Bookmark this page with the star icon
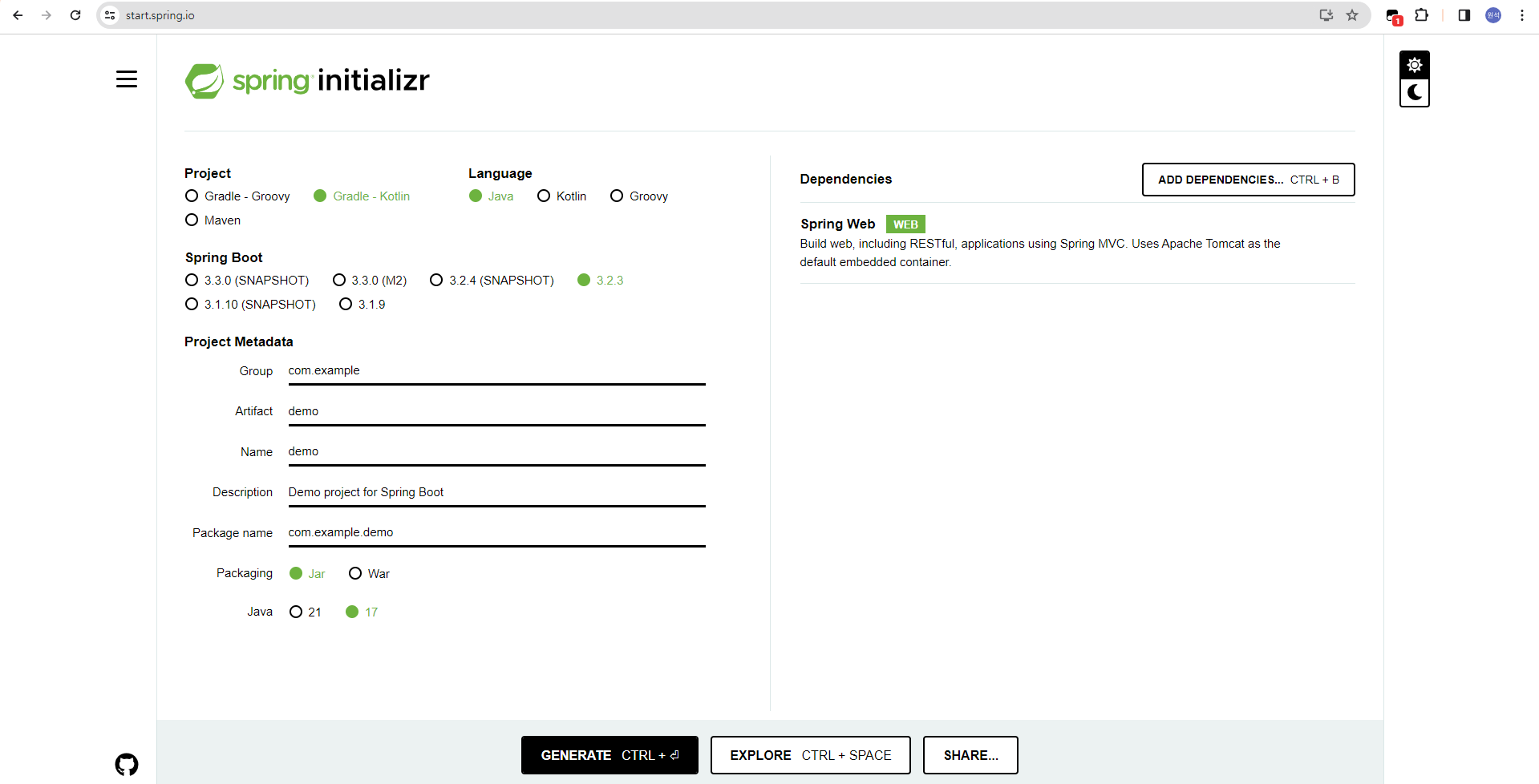 click(x=1352, y=15)
